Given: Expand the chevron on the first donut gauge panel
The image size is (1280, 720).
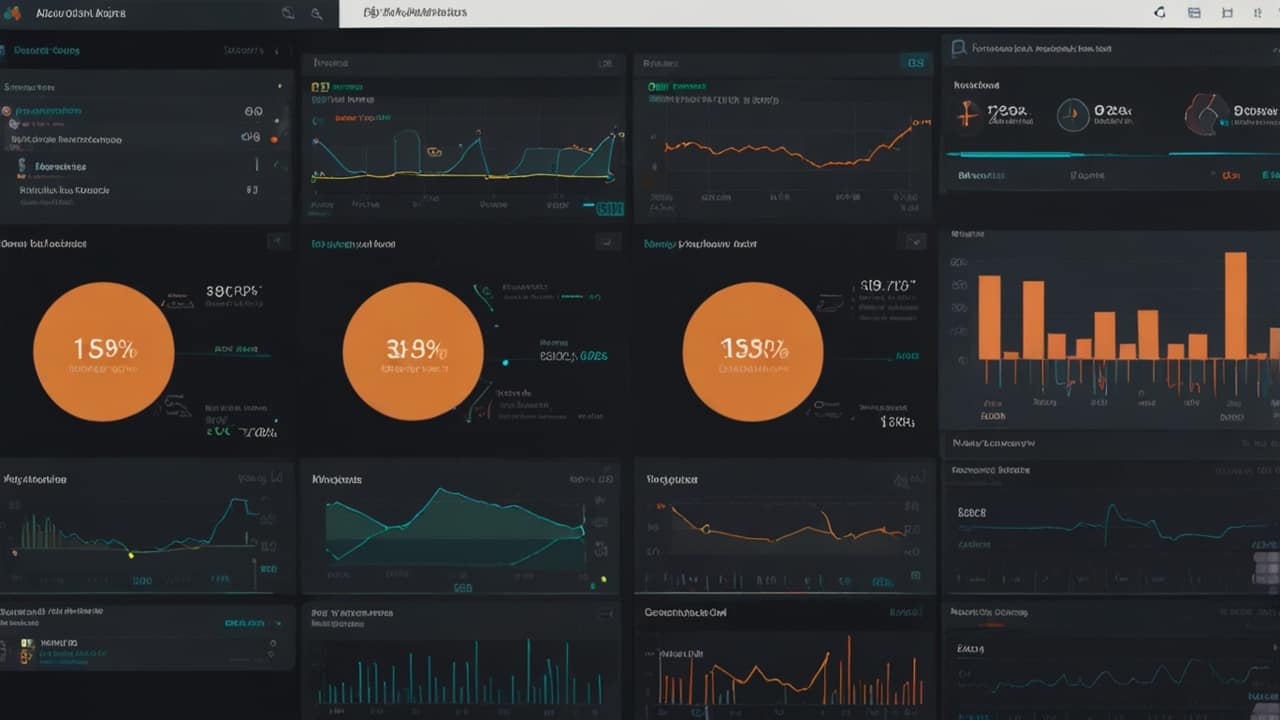Looking at the screenshot, I should coord(278,241).
